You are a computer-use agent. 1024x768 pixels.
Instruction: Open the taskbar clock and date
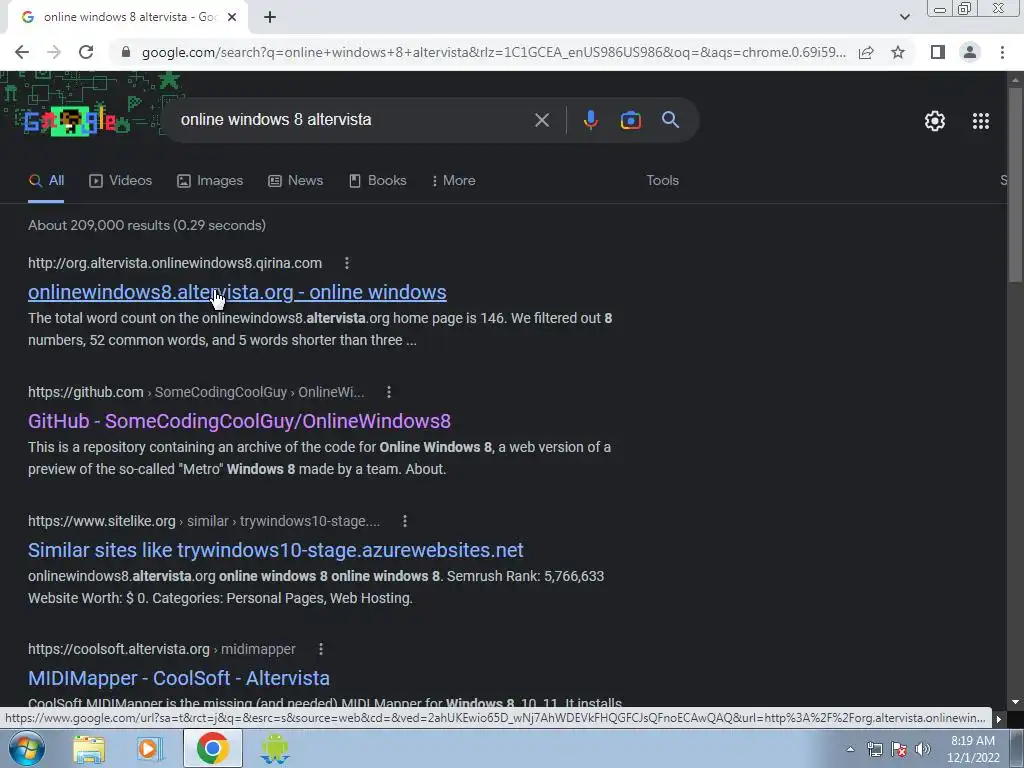[973, 749]
